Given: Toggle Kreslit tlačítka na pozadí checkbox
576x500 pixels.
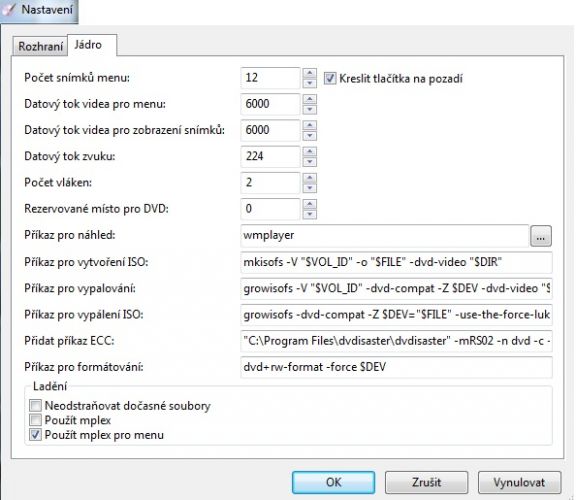Looking at the screenshot, I should [330, 78].
